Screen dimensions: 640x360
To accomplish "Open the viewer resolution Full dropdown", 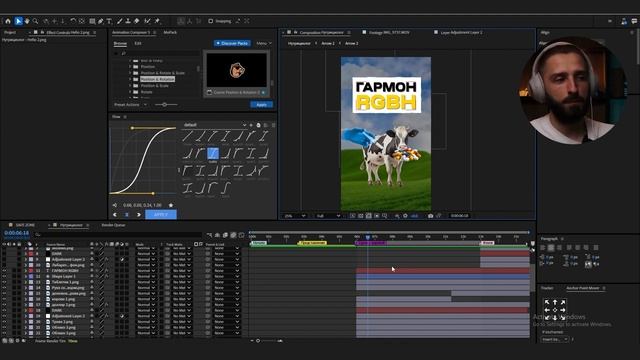I will click(x=328, y=216).
